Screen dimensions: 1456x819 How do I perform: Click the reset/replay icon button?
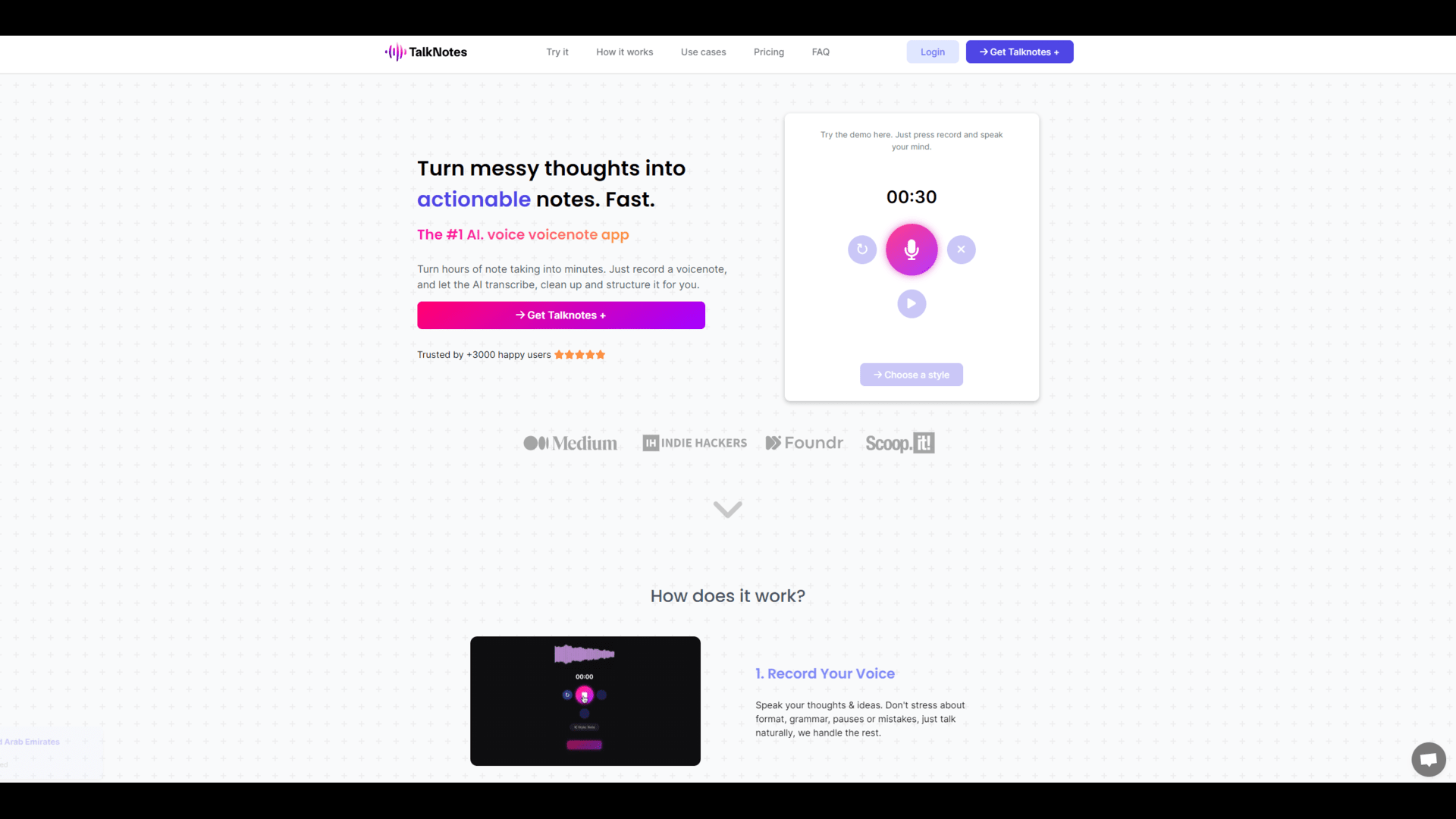[x=862, y=249]
